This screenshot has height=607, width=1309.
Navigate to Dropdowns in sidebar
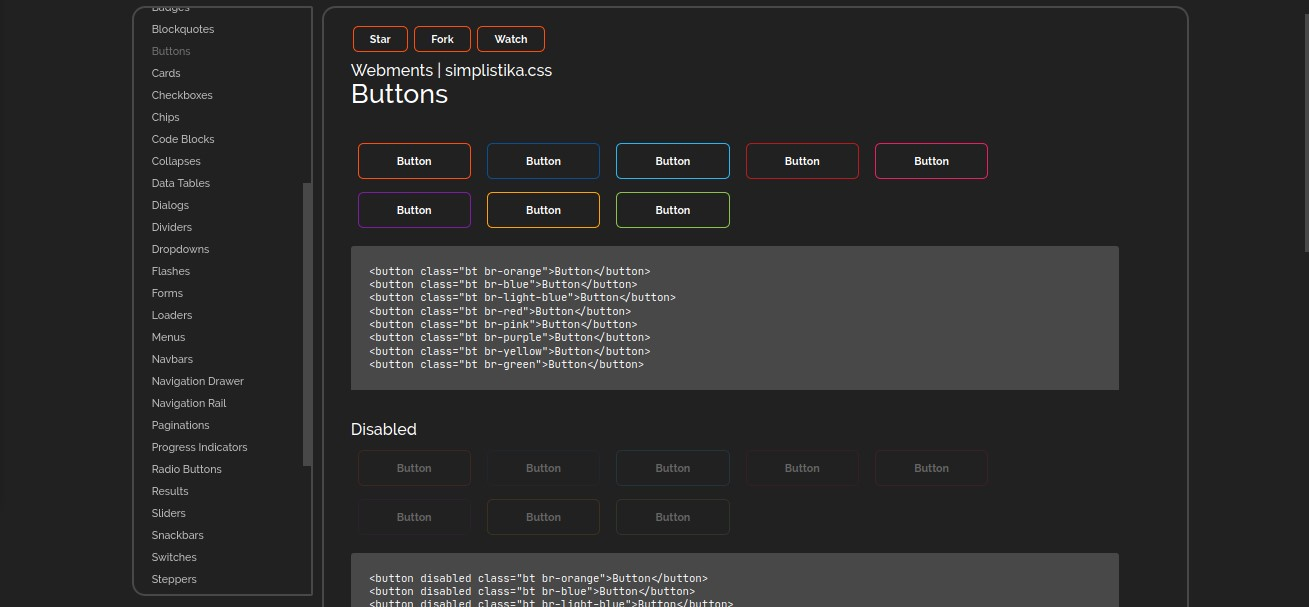point(180,249)
